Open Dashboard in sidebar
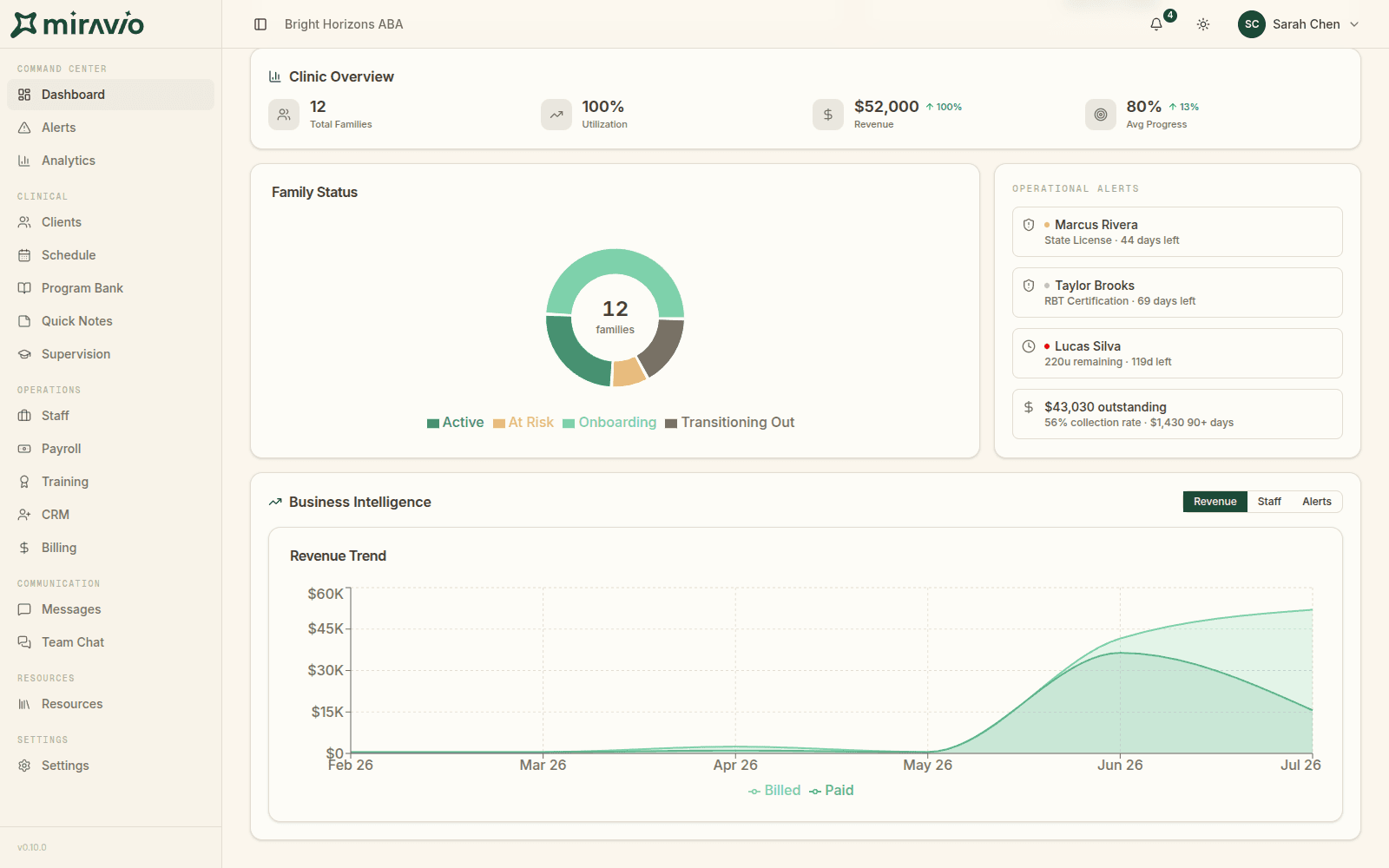Image resolution: width=1389 pixels, height=868 pixels. tap(110, 95)
